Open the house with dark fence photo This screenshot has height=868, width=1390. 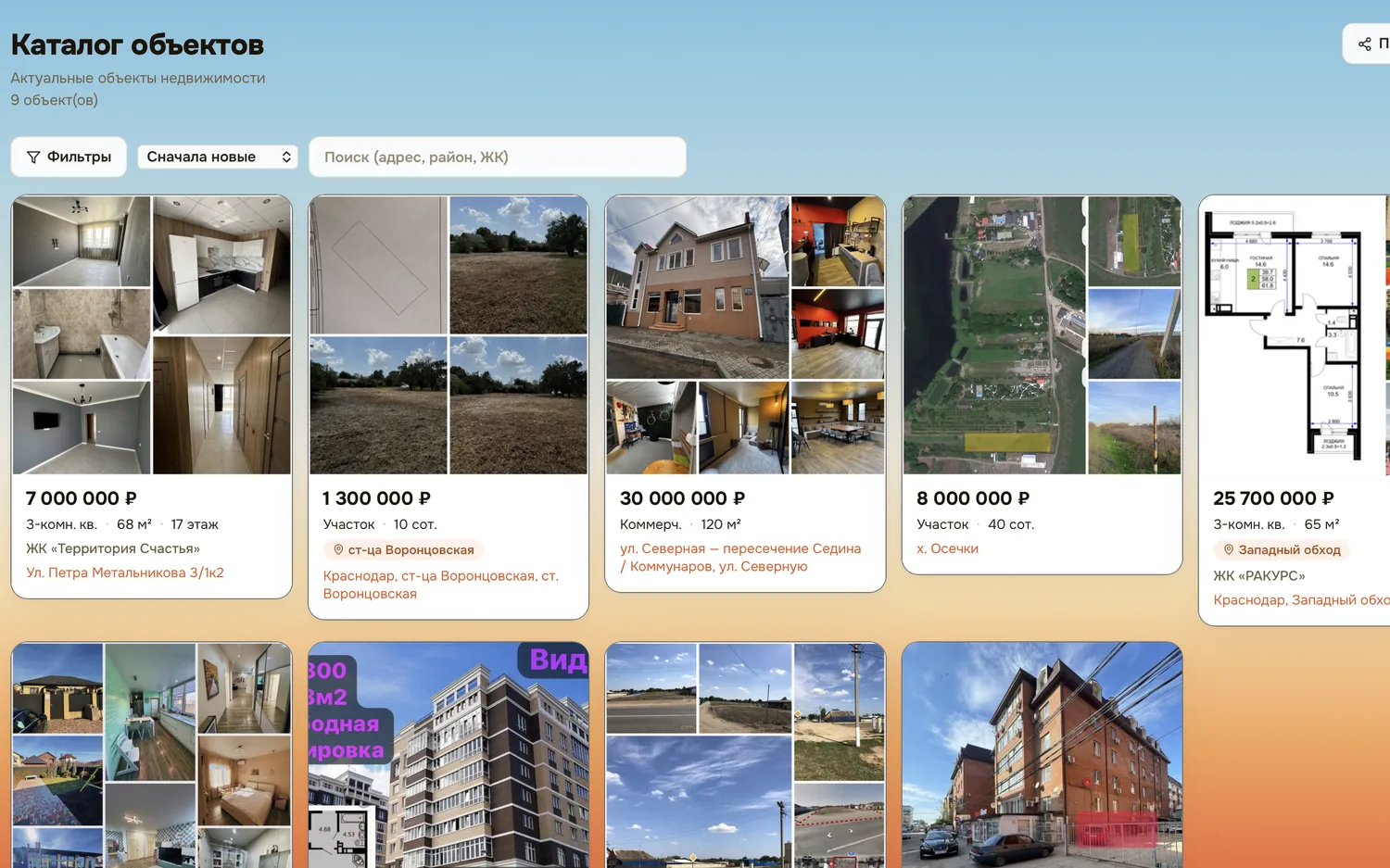point(57,688)
